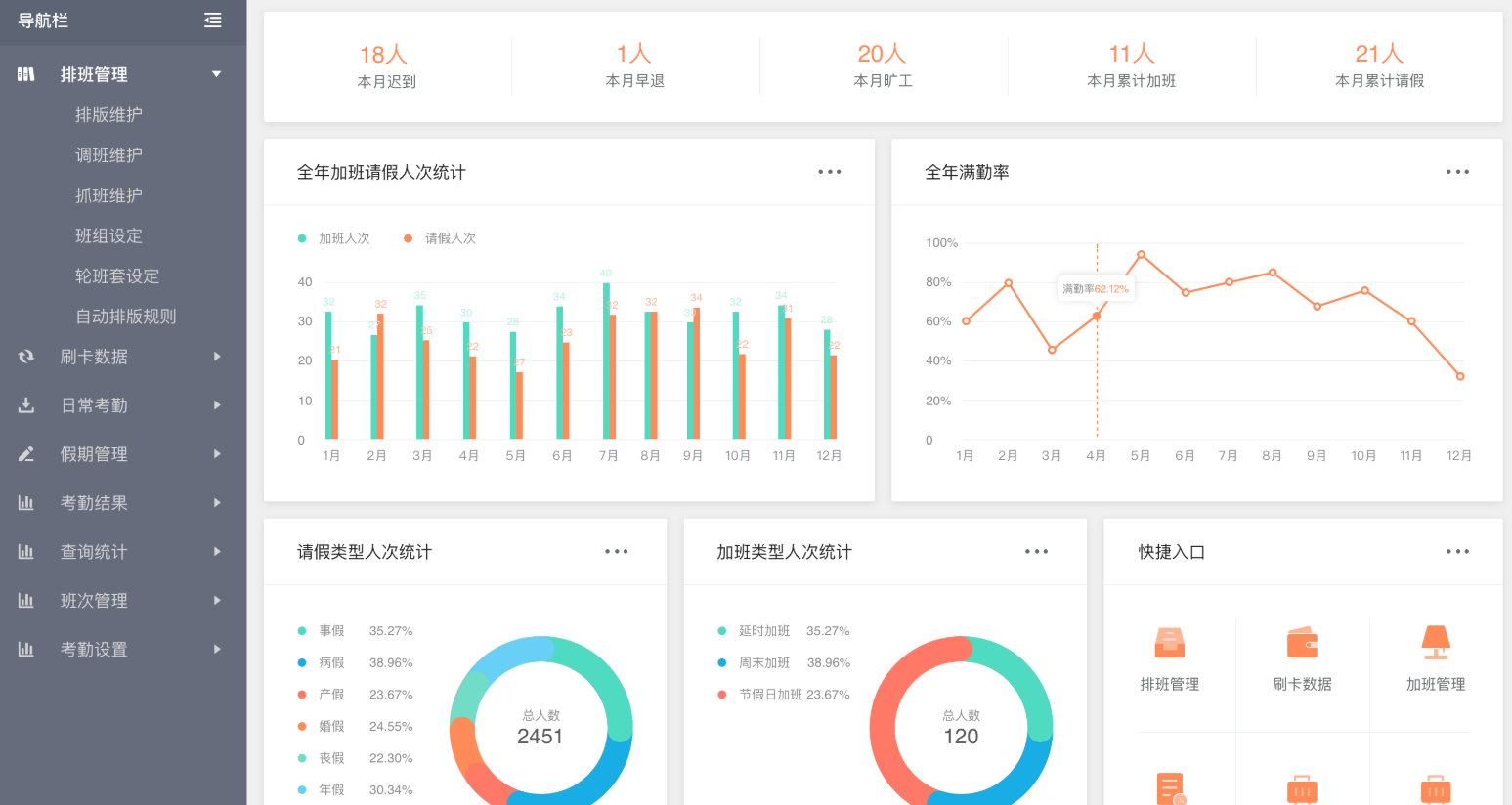Expand 假期管理 submenu arrow
The image size is (1512, 805).
217,454
